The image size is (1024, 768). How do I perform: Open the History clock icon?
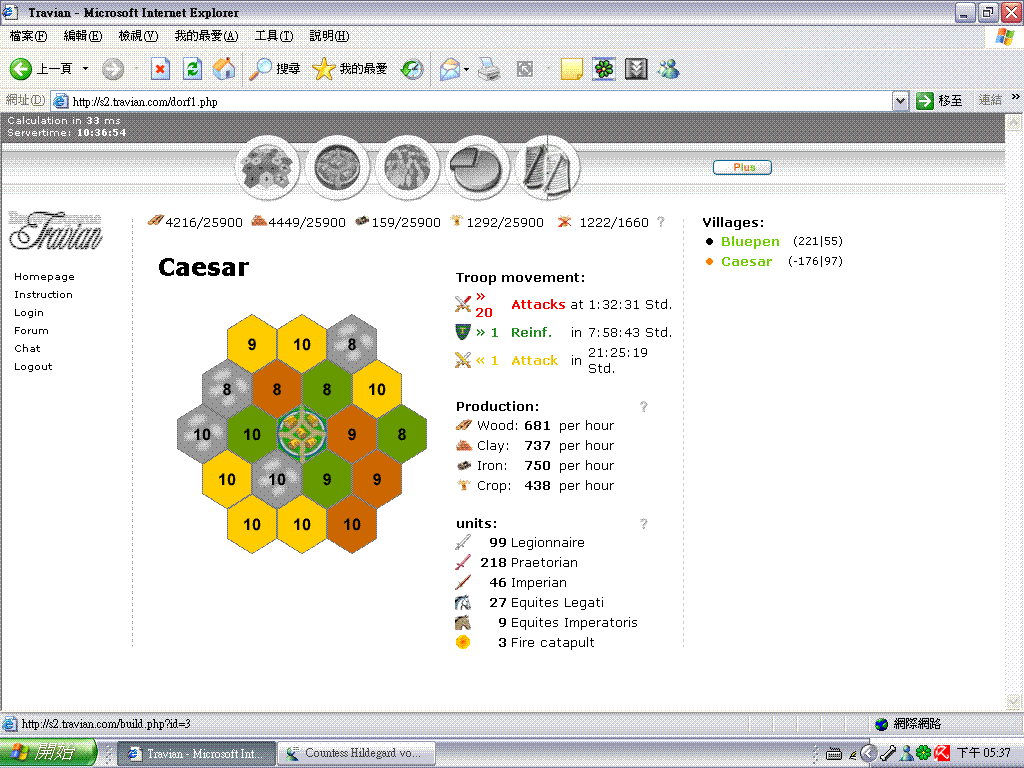pyautogui.click(x=412, y=69)
